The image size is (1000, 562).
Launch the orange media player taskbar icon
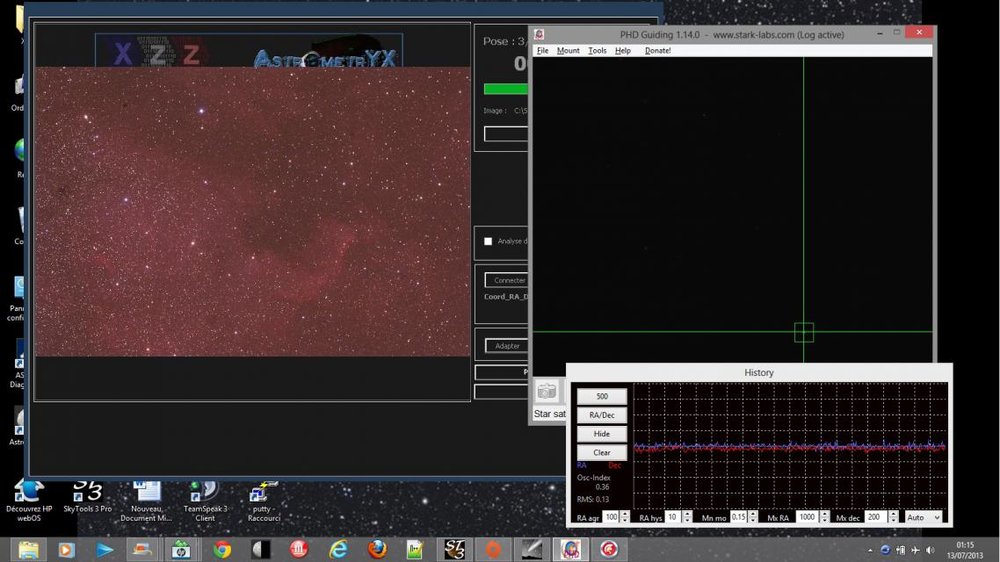point(66,549)
